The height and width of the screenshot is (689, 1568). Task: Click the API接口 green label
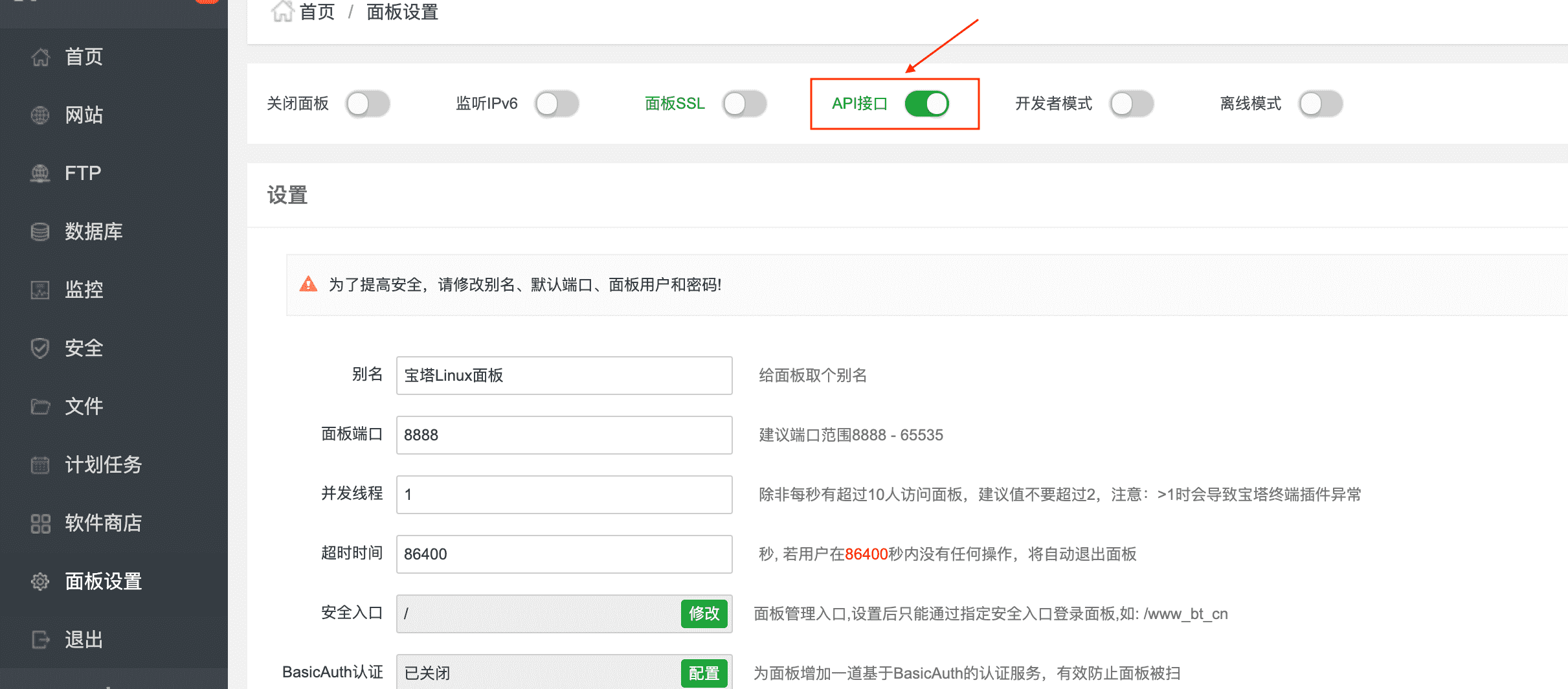point(860,104)
